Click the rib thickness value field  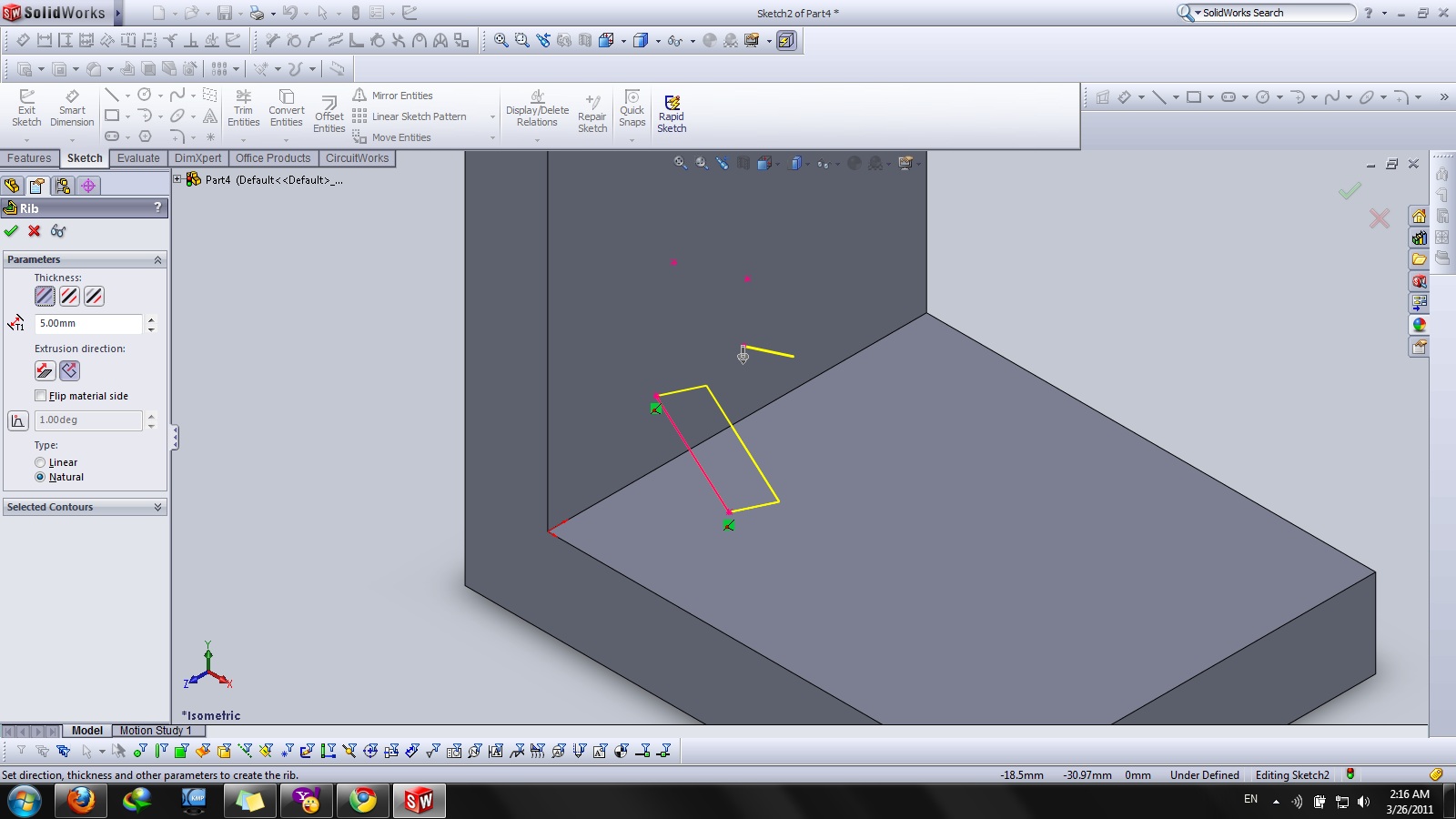[88, 323]
